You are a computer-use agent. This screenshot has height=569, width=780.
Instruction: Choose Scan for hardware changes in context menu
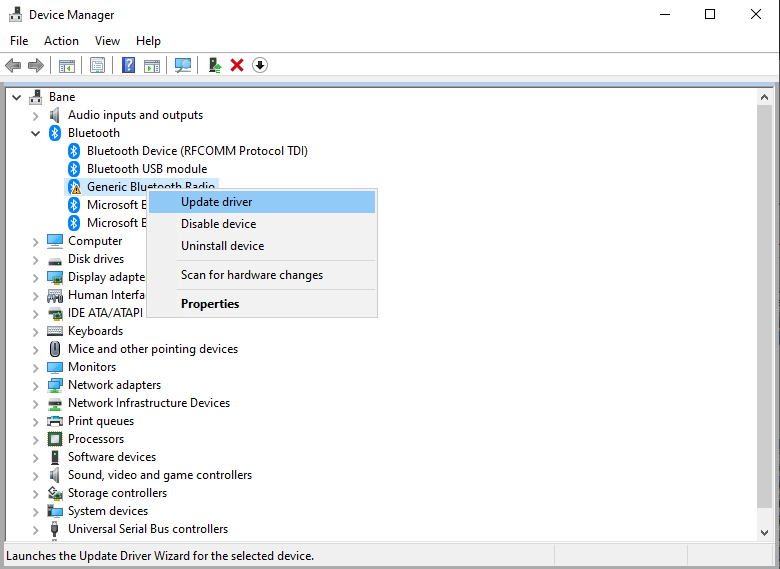click(262, 275)
